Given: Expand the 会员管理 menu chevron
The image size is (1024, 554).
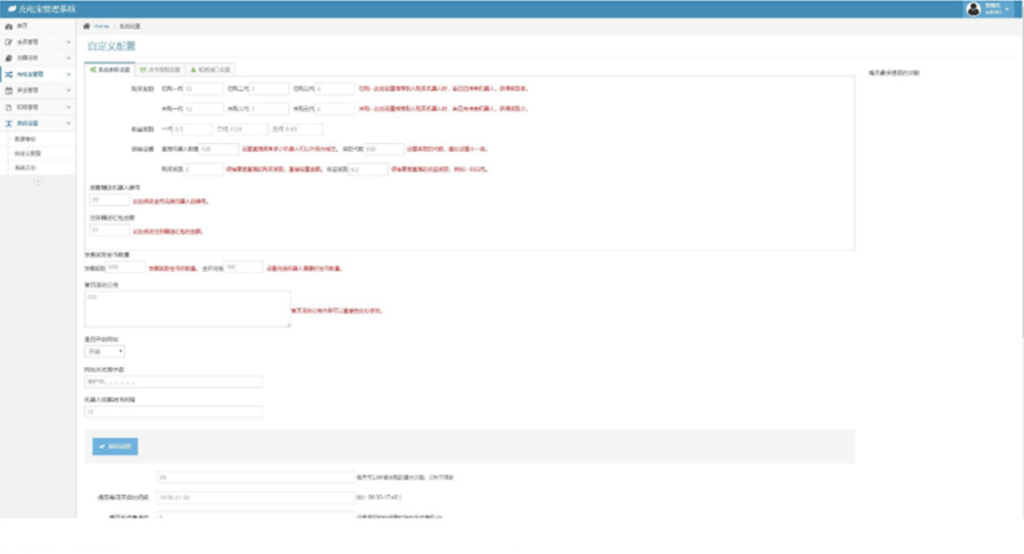Looking at the screenshot, I should pyautogui.click(x=68, y=43).
